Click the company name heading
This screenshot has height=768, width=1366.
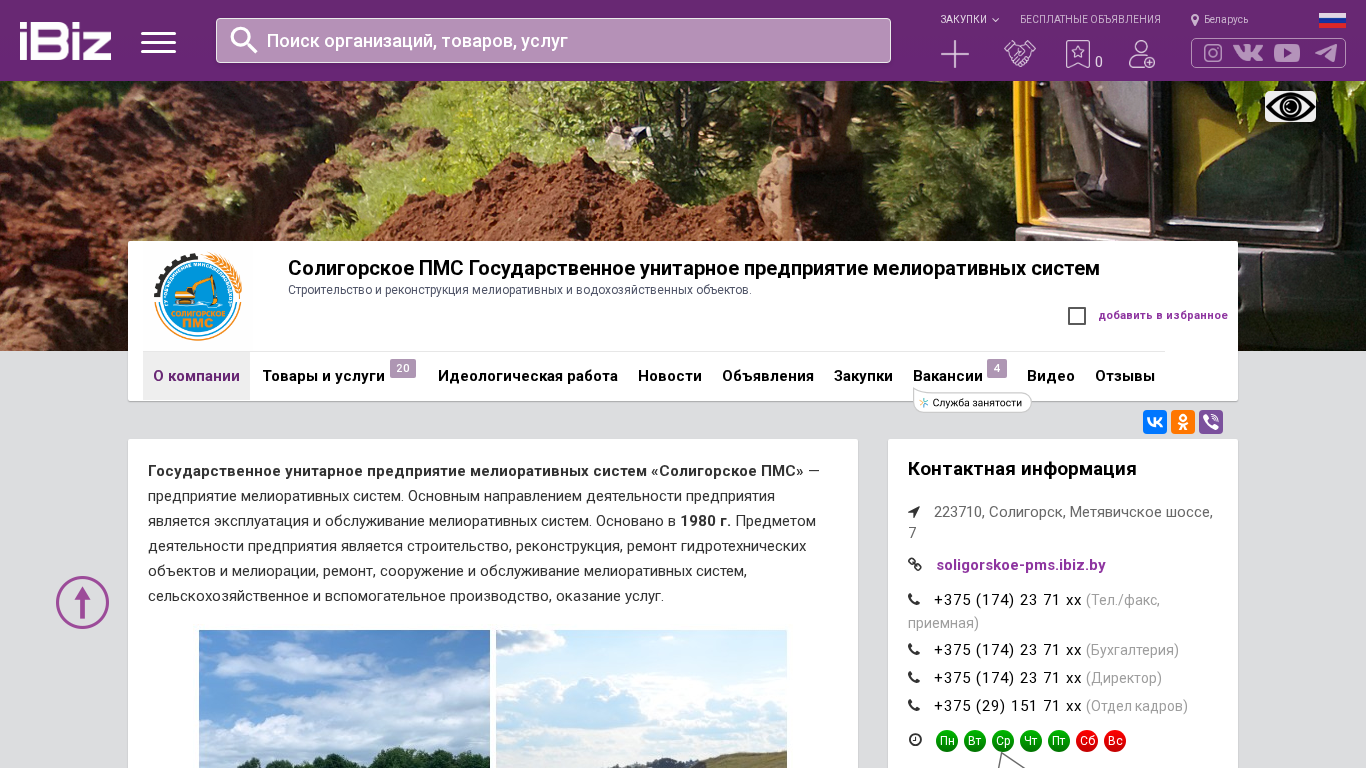694,268
